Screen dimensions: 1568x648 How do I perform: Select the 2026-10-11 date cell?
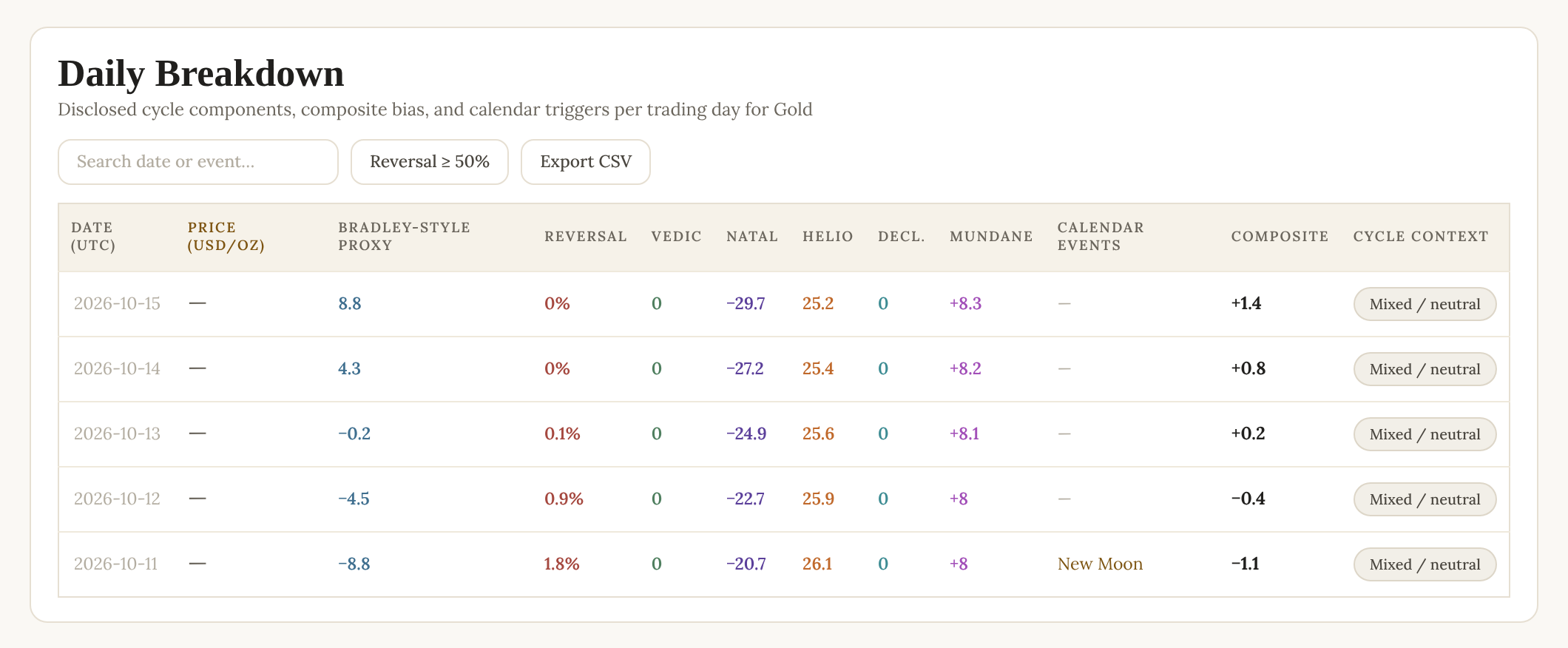115,564
